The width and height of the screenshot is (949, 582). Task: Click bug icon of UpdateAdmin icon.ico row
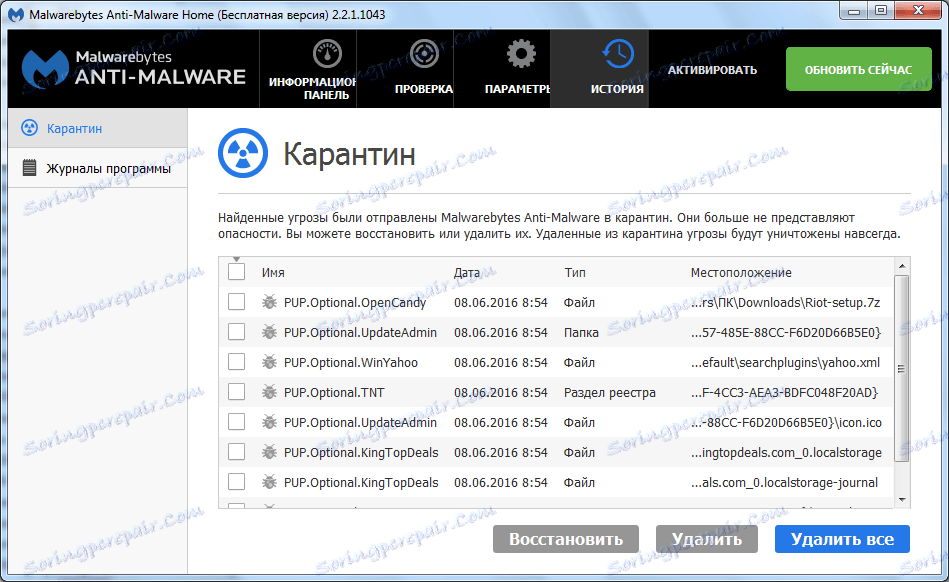[x=269, y=422]
